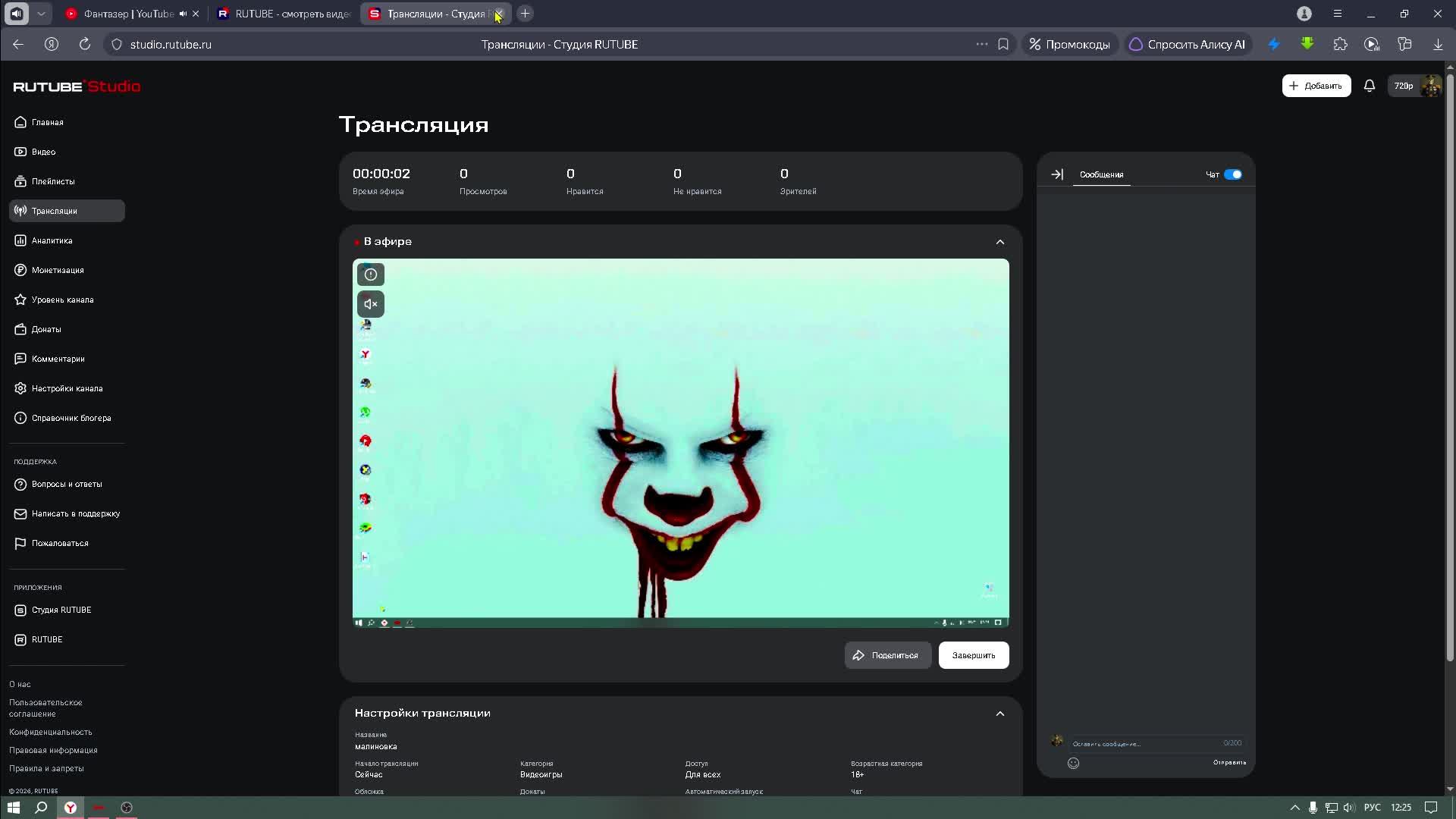Click Спросить Алису AI

point(1188,45)
